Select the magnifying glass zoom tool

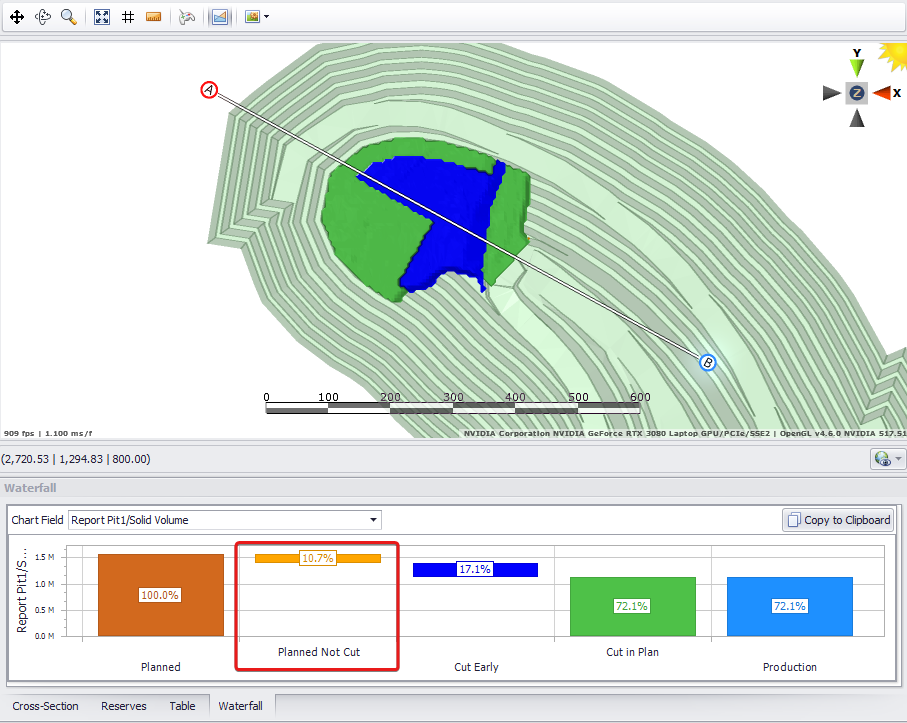[x=69, y=17]
